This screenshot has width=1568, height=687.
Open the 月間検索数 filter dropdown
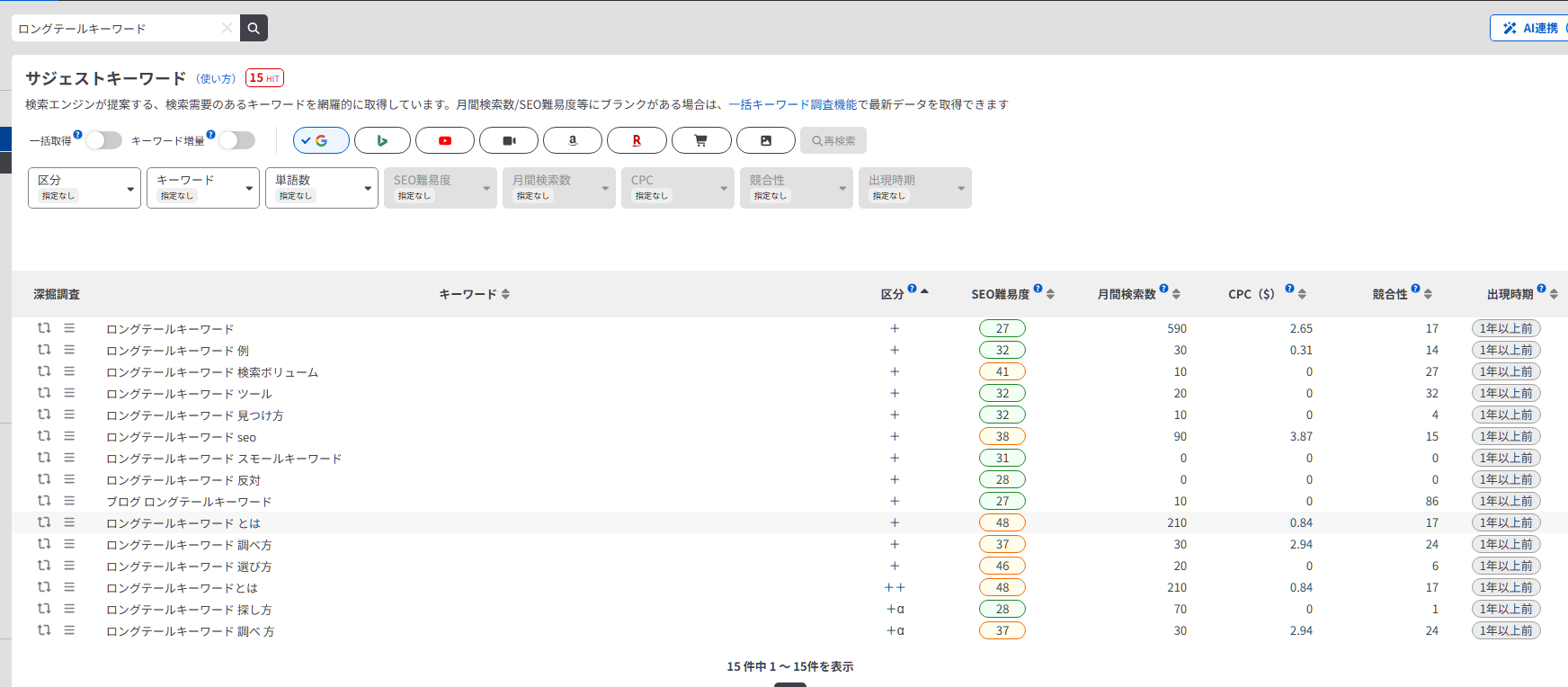click(559, 188)
